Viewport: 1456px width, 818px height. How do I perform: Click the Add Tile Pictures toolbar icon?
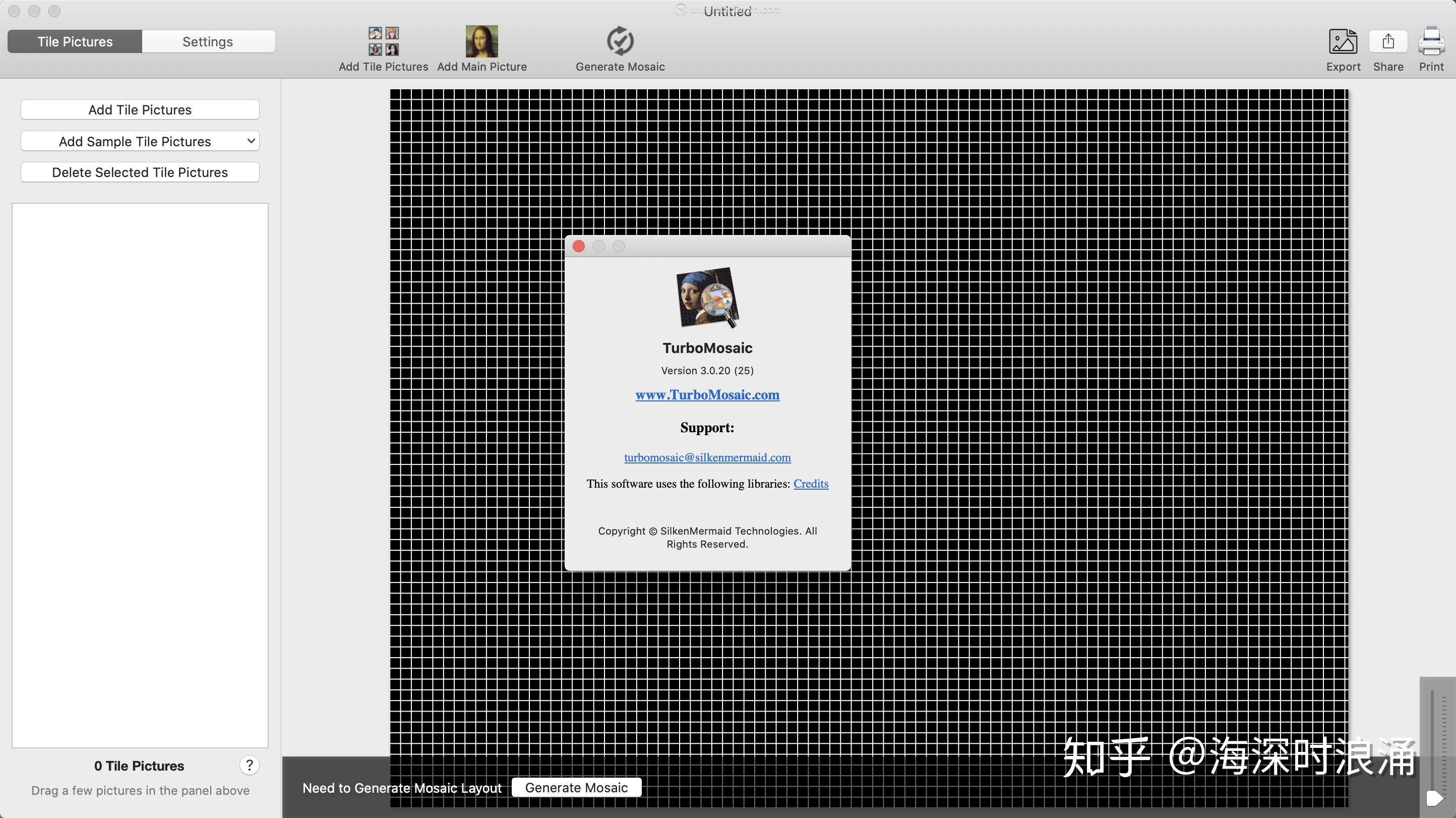(384, 41)
